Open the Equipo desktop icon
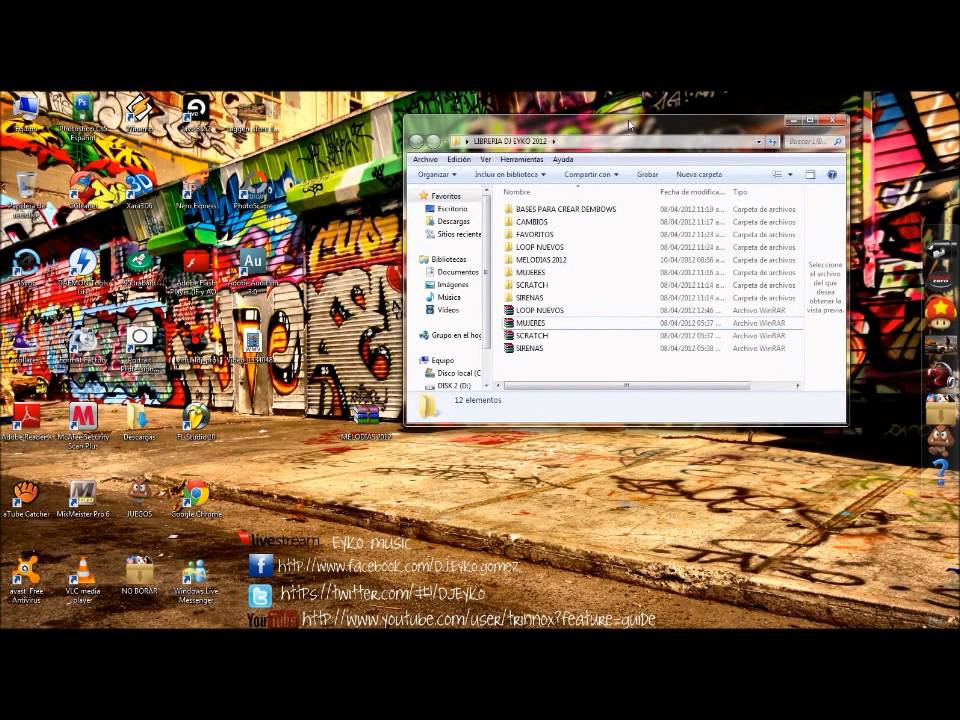Screen dimensions: 960x720 pos(26,114)
